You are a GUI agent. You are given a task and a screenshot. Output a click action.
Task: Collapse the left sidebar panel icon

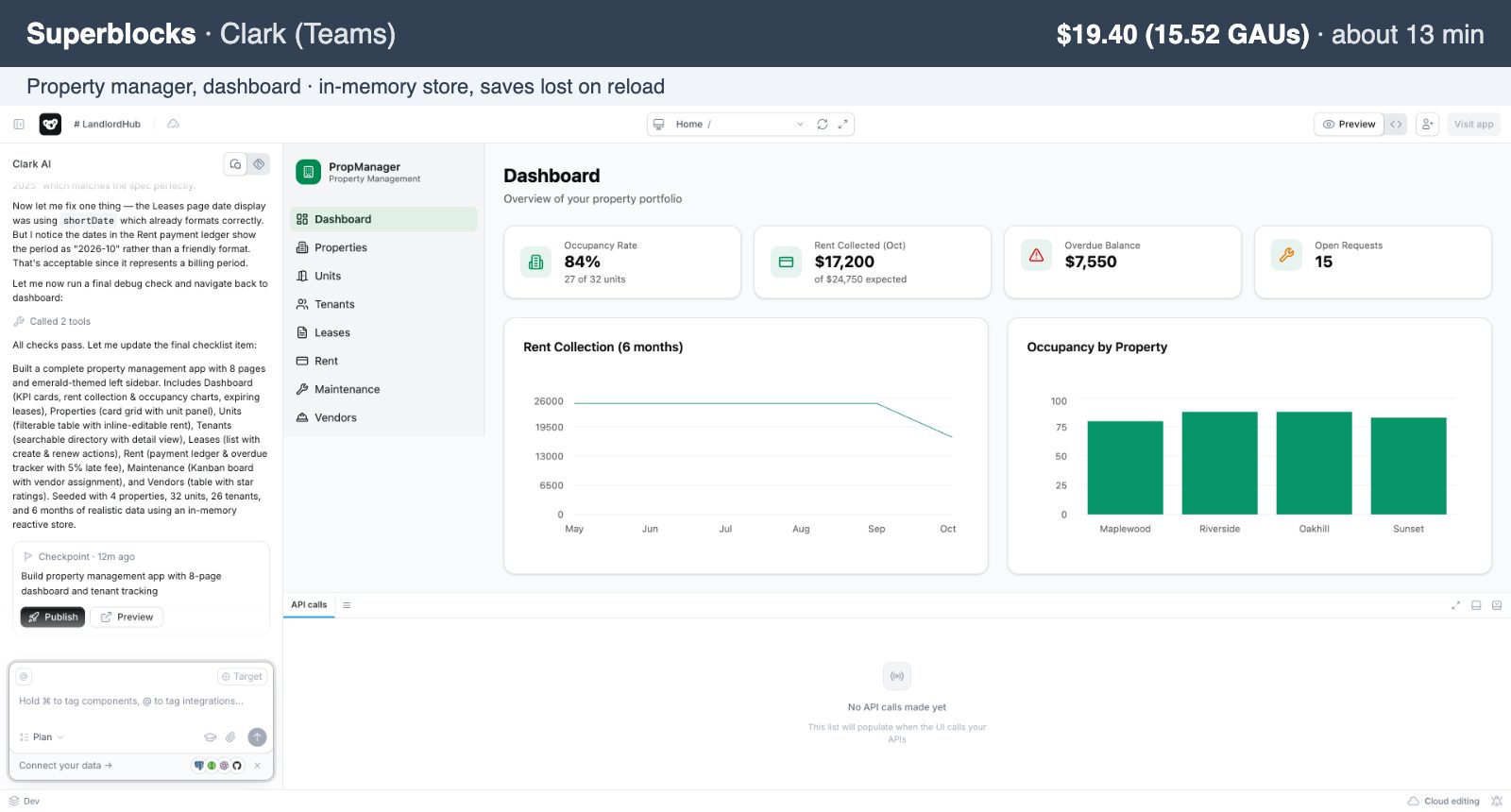(x=19, y=124)
